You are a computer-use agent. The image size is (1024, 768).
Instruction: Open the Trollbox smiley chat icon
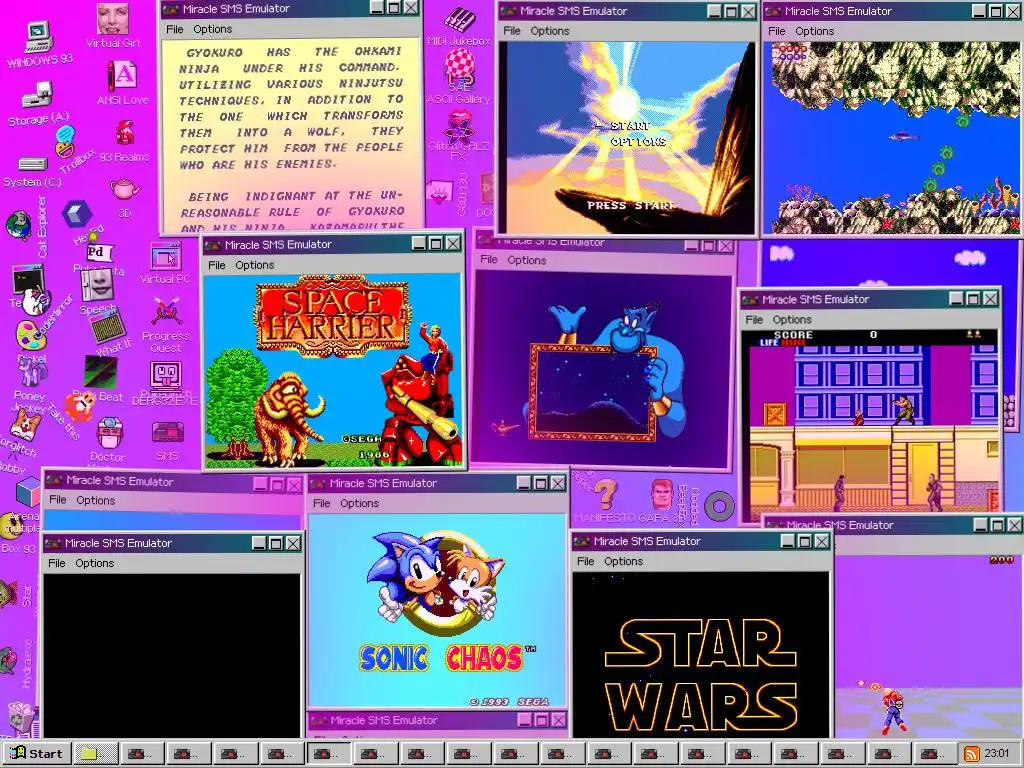tap(65, 142)
